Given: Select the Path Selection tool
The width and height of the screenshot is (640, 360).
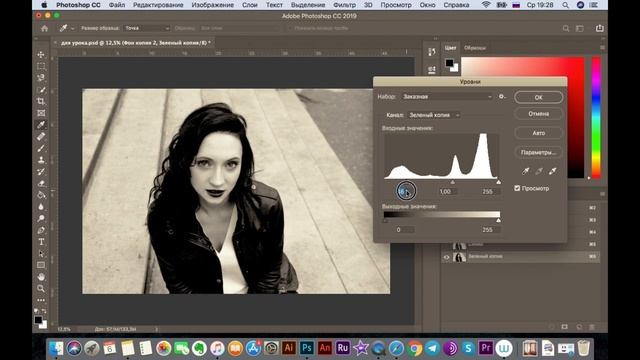Looking at the screenshot, I should pyautogui.click(x=41, y=254).
